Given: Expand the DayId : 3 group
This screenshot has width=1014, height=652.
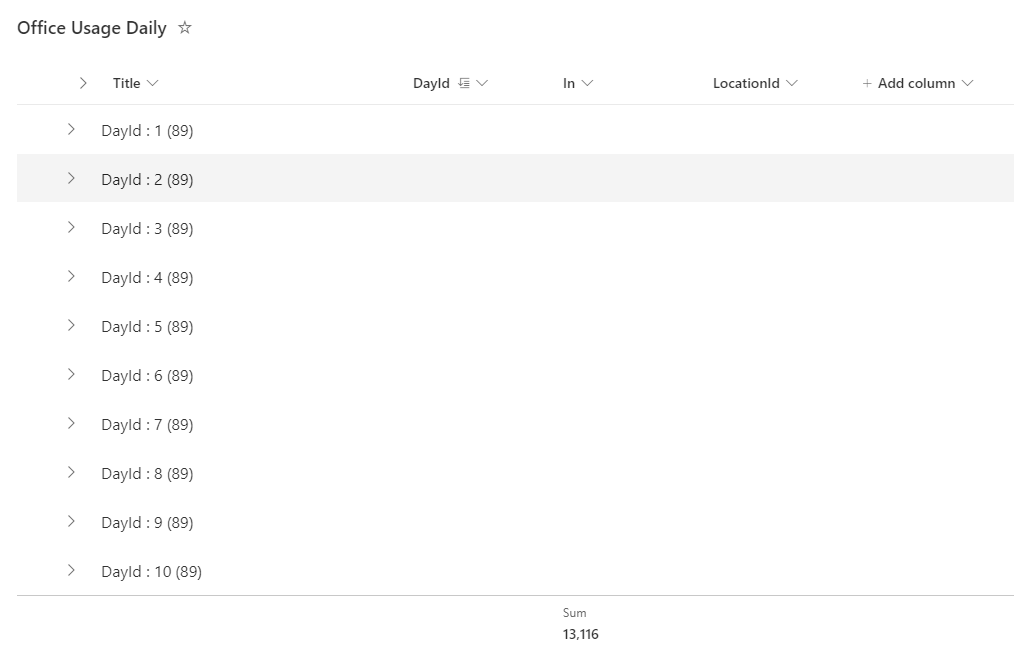Looking at the screenshot, I should (x=71, y=227).
